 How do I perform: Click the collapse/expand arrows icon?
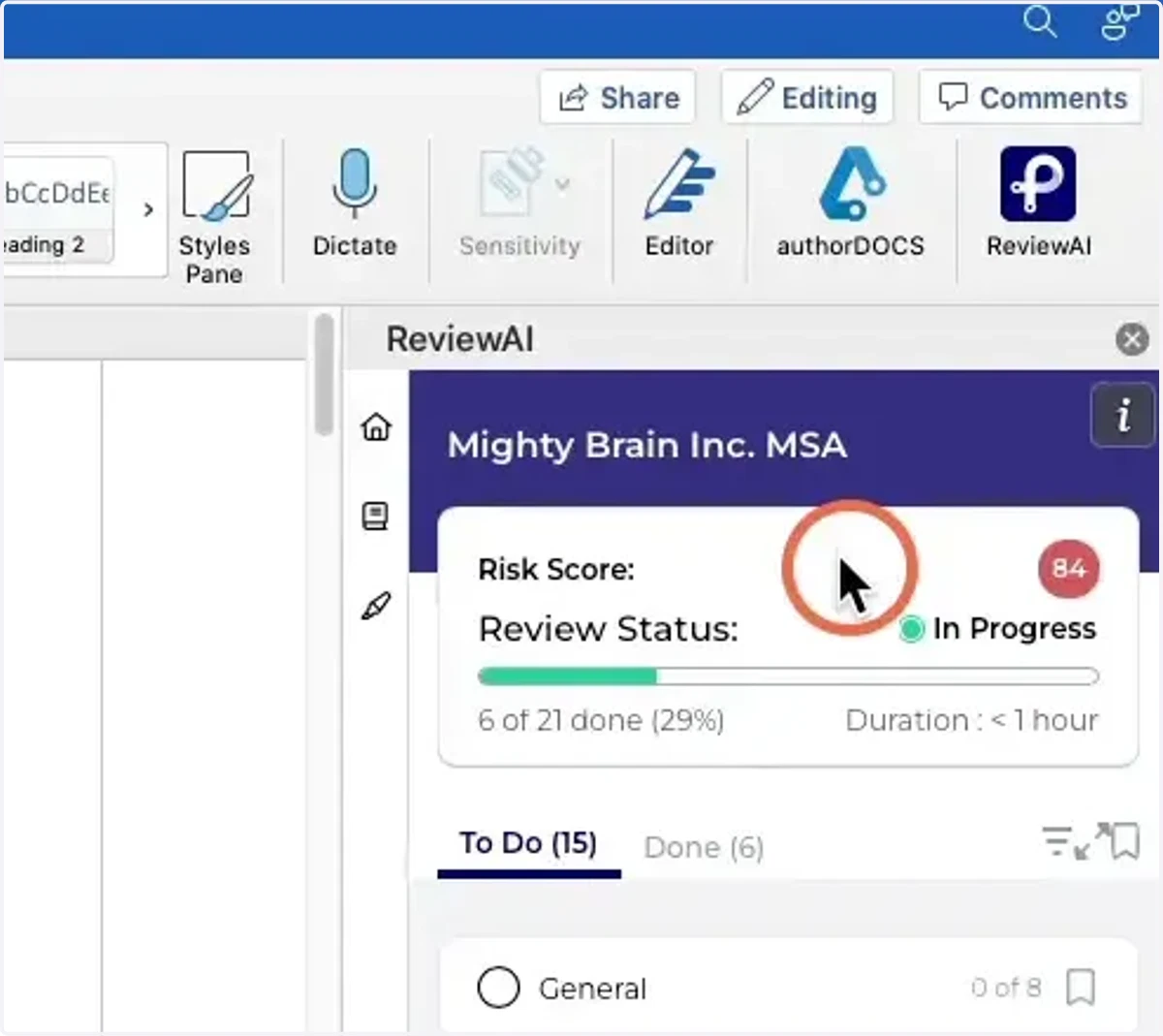[x=1091, y=841]
